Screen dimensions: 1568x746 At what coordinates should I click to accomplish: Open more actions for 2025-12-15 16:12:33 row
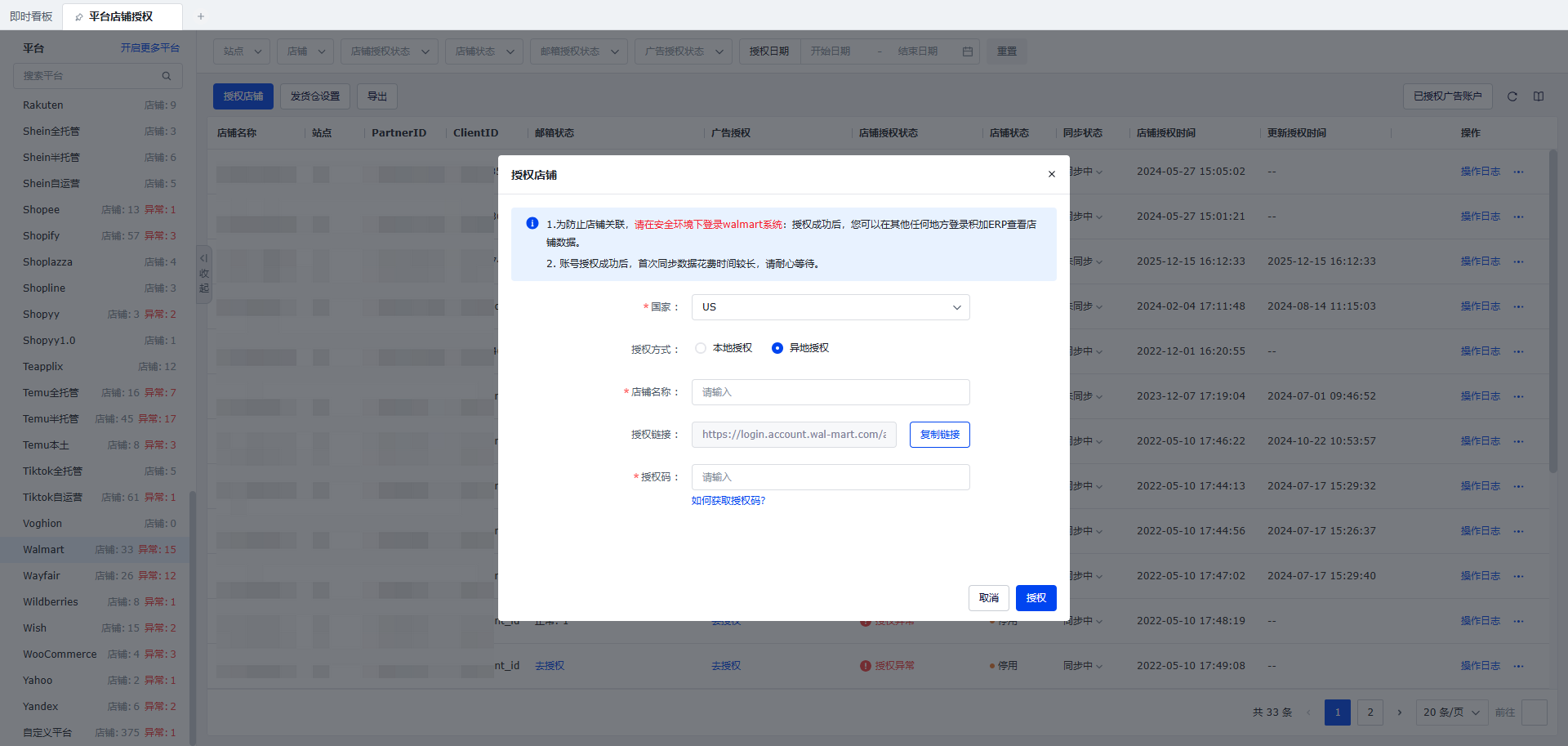1519,261
